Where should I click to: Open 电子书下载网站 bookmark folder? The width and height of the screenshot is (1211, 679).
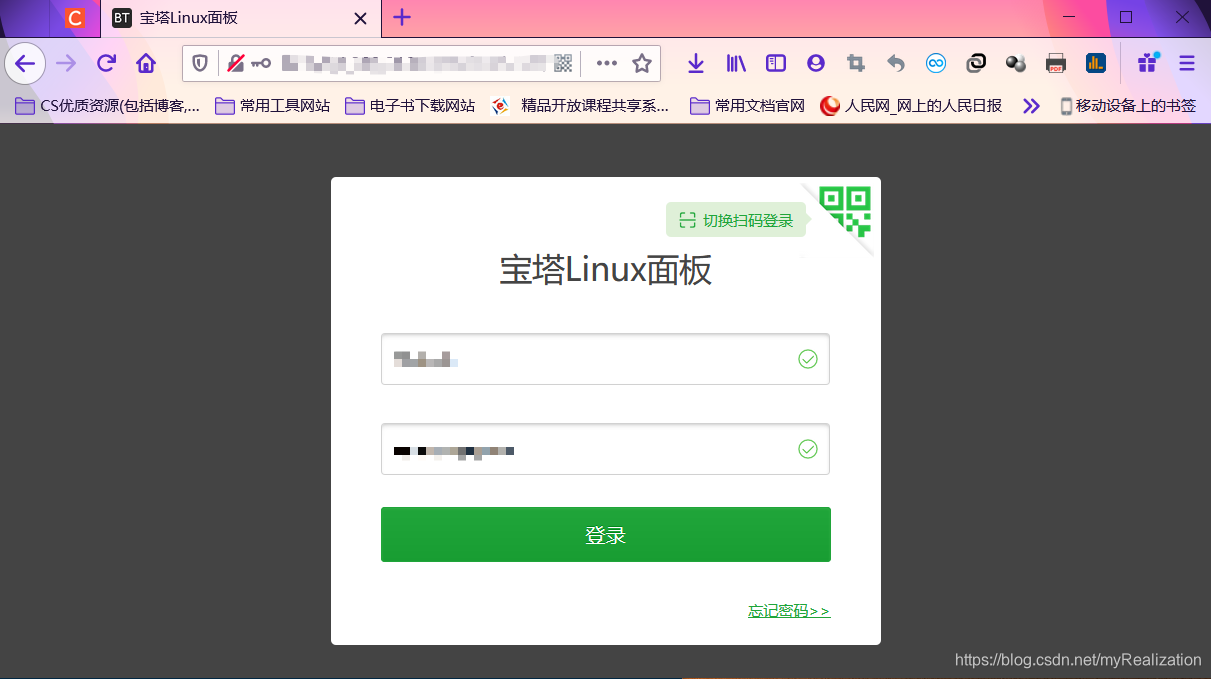coord(410,105)
